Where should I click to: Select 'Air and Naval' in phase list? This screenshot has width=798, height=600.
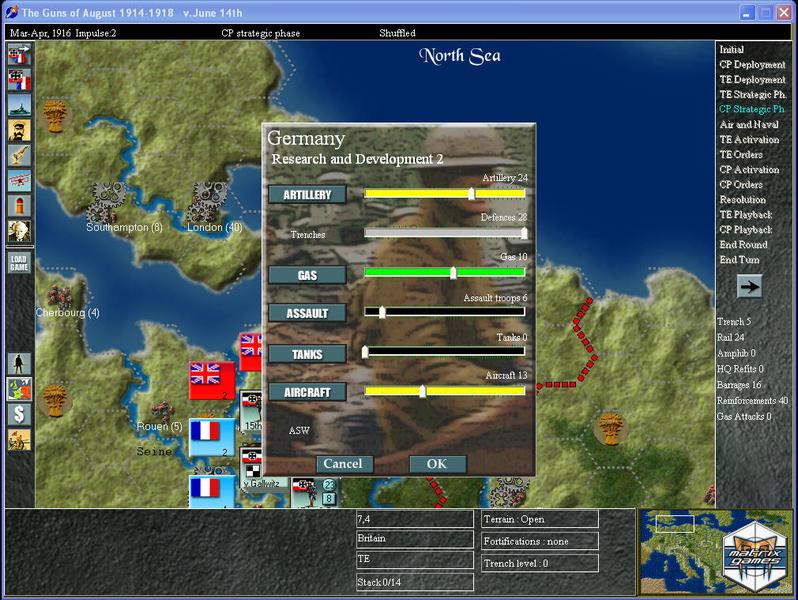(749, 125)
